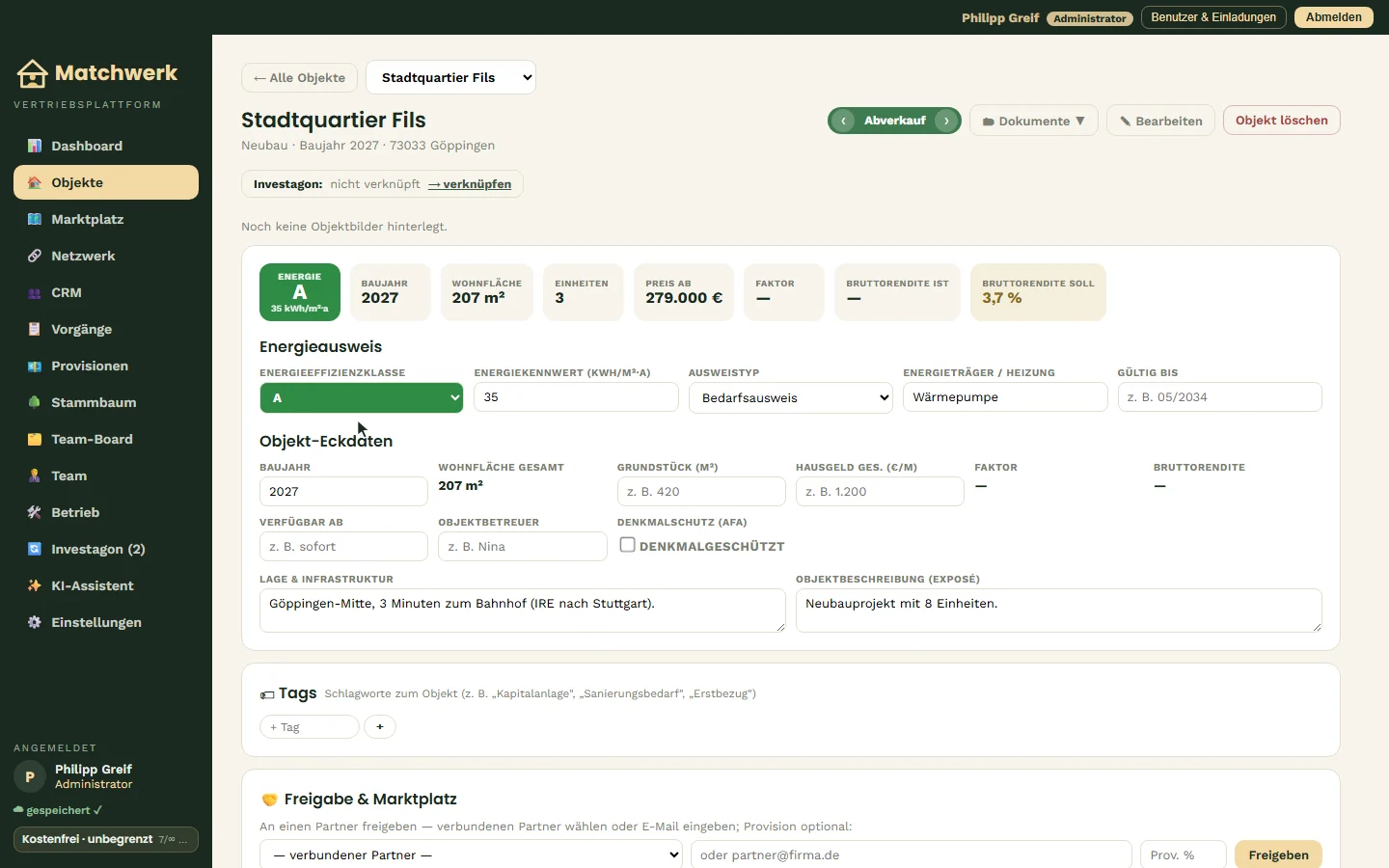1389x868 pixels.
Task: Toggle the Denkmalgeschützt checkbox
Action: click(627, 545)
